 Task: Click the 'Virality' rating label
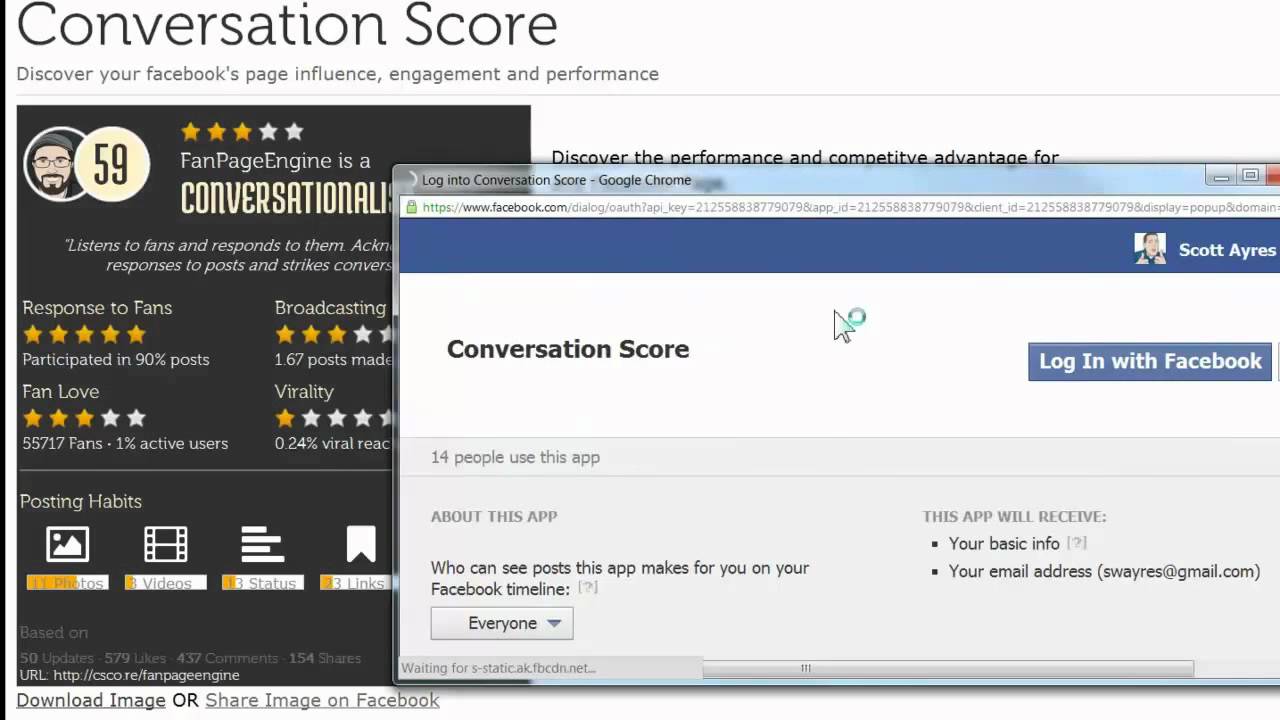pos(304,392)
